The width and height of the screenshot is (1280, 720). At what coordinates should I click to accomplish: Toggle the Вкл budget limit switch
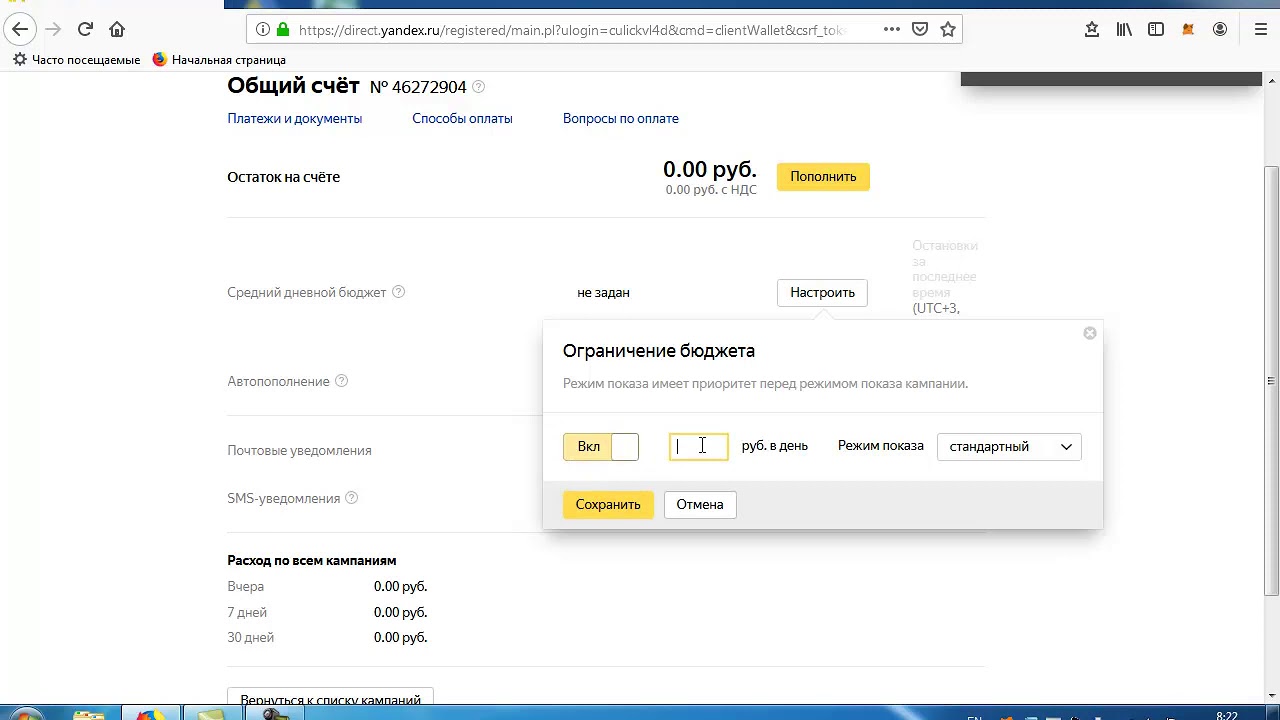[601, 447]
